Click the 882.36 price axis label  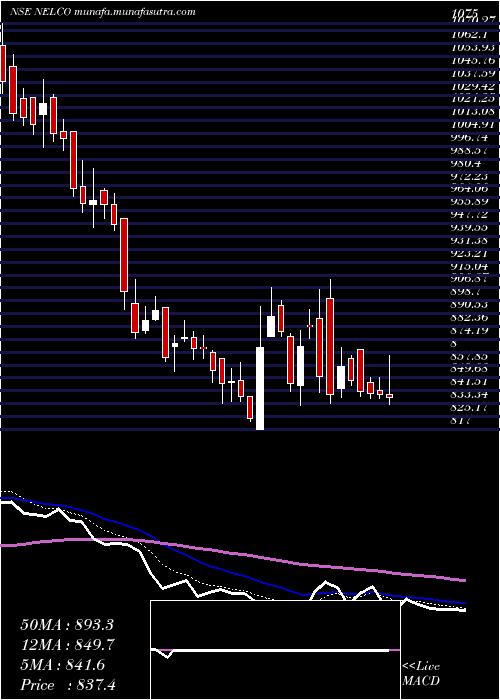point(470,318)
